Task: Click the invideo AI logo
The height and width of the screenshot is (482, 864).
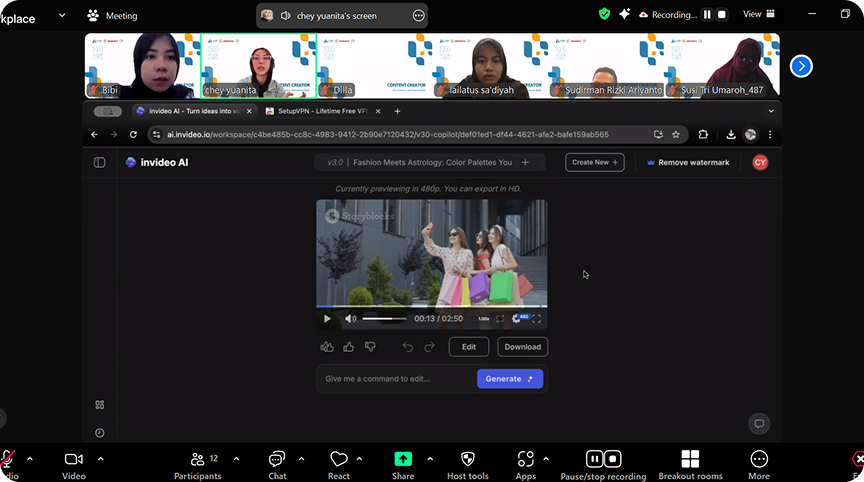Action: [157, 163]
